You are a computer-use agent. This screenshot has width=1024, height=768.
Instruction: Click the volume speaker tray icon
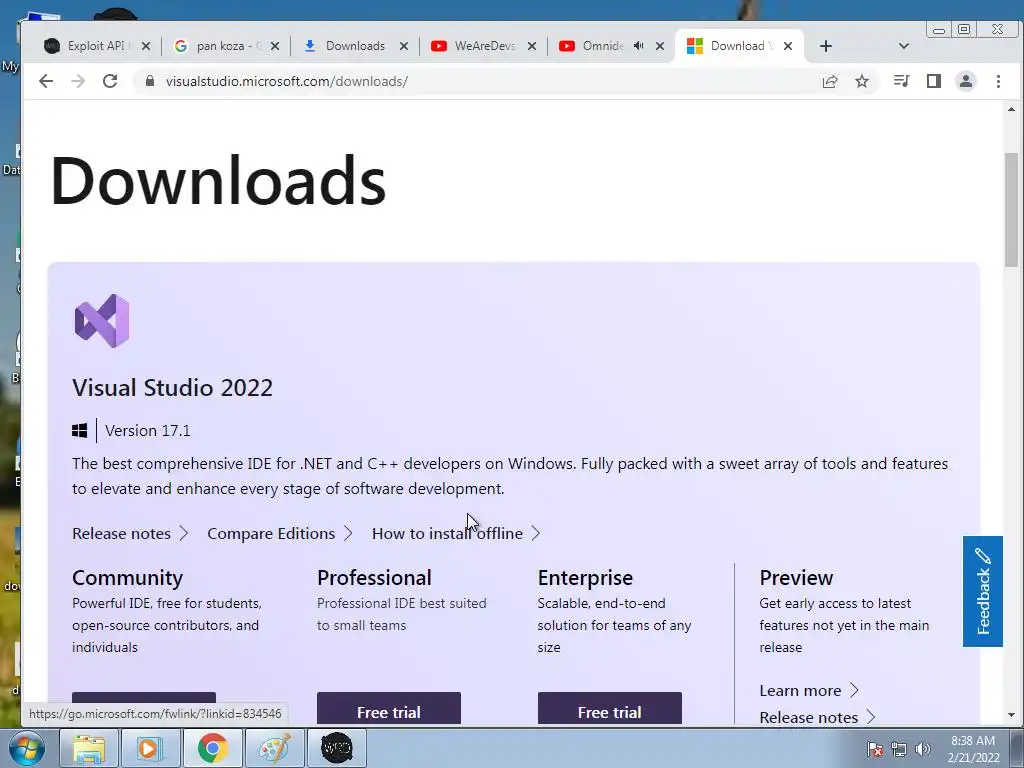point(923,749)
